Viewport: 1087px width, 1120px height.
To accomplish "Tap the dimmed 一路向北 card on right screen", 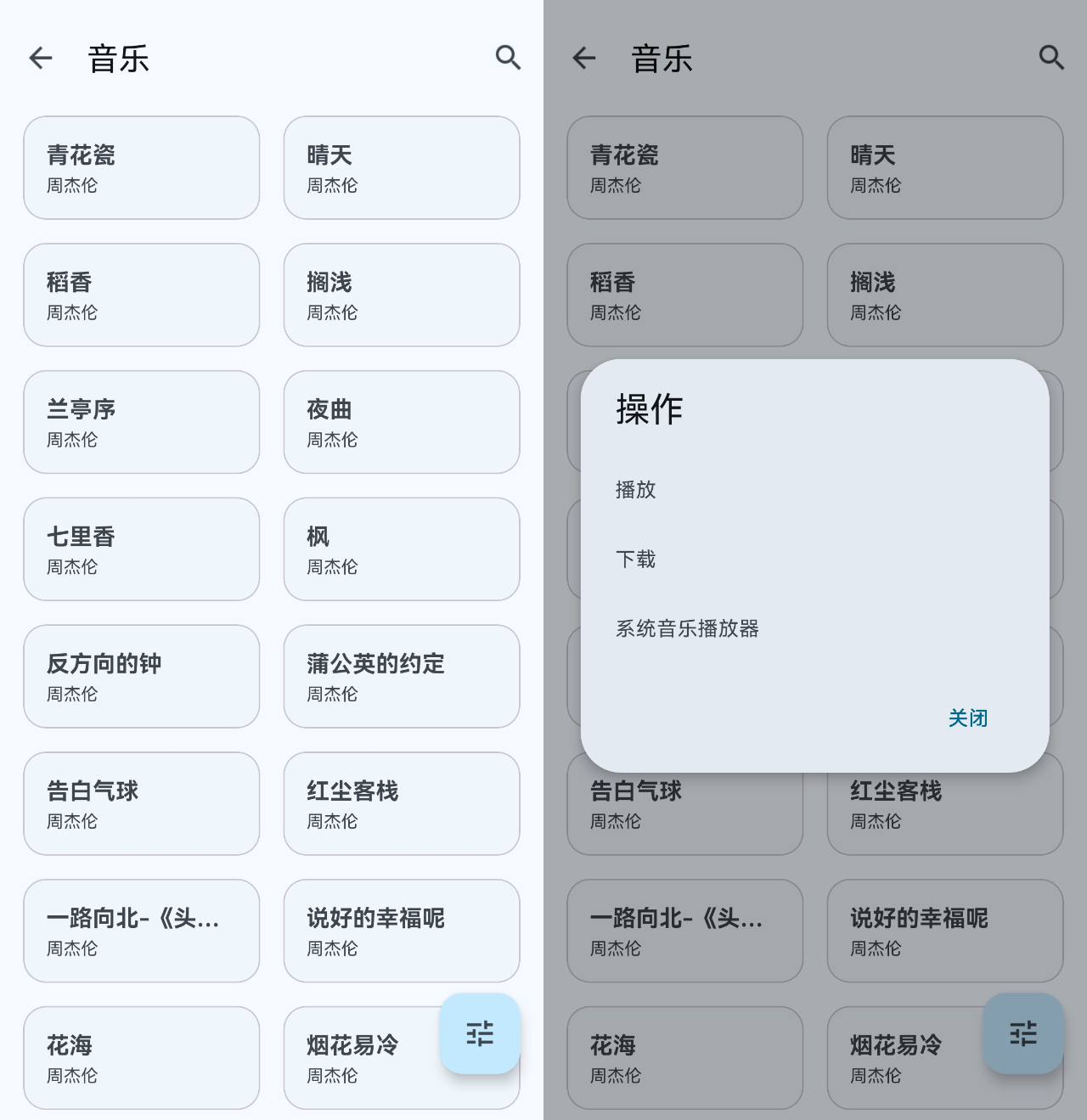I will [685, 931].
